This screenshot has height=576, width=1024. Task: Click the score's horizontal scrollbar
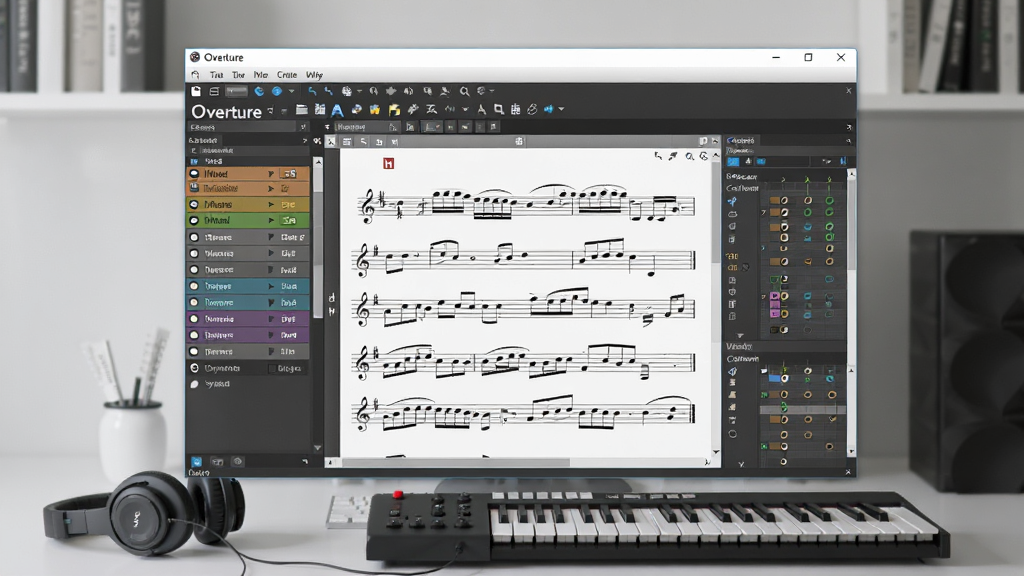[456, 462]
